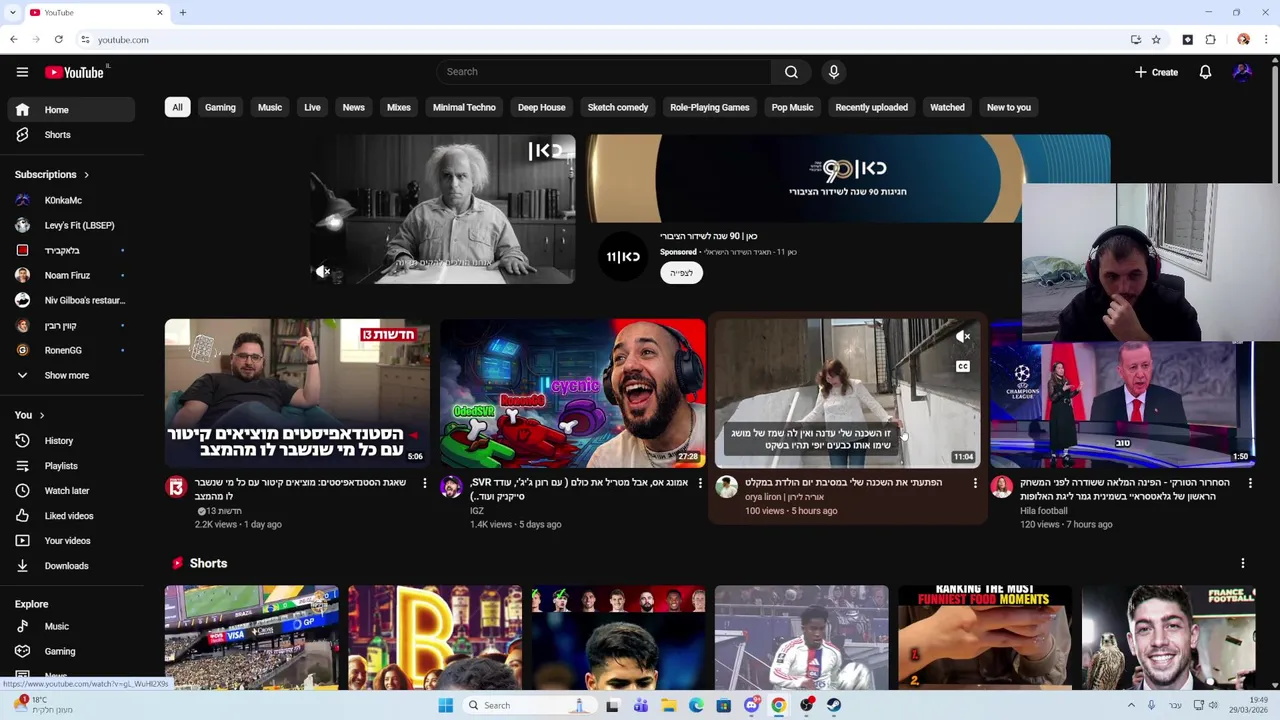
Task: Type in the YouTube search field
Action: 604,72
